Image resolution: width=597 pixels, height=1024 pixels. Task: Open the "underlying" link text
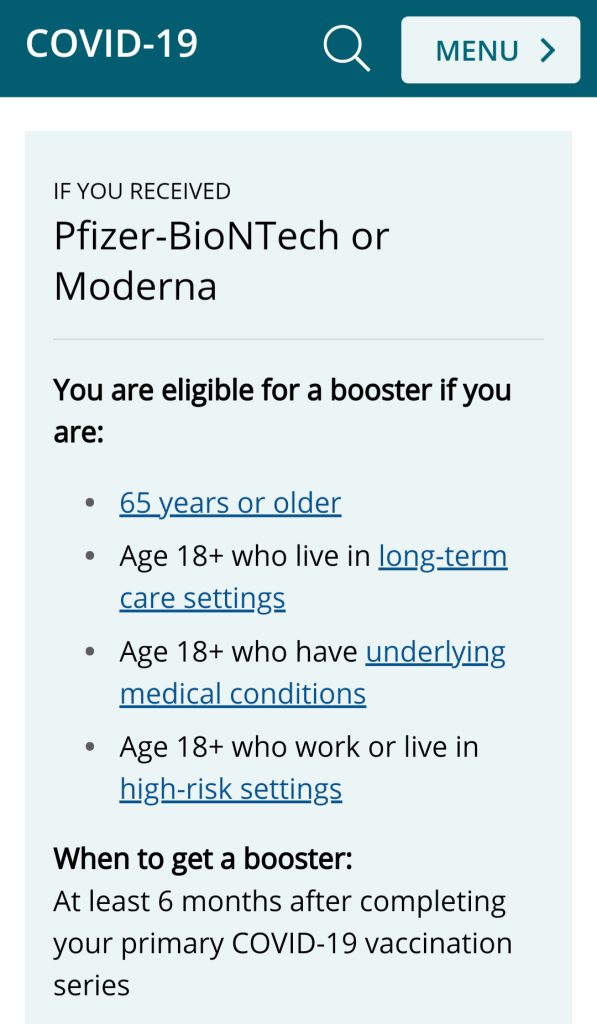click(x=436, y=652)
